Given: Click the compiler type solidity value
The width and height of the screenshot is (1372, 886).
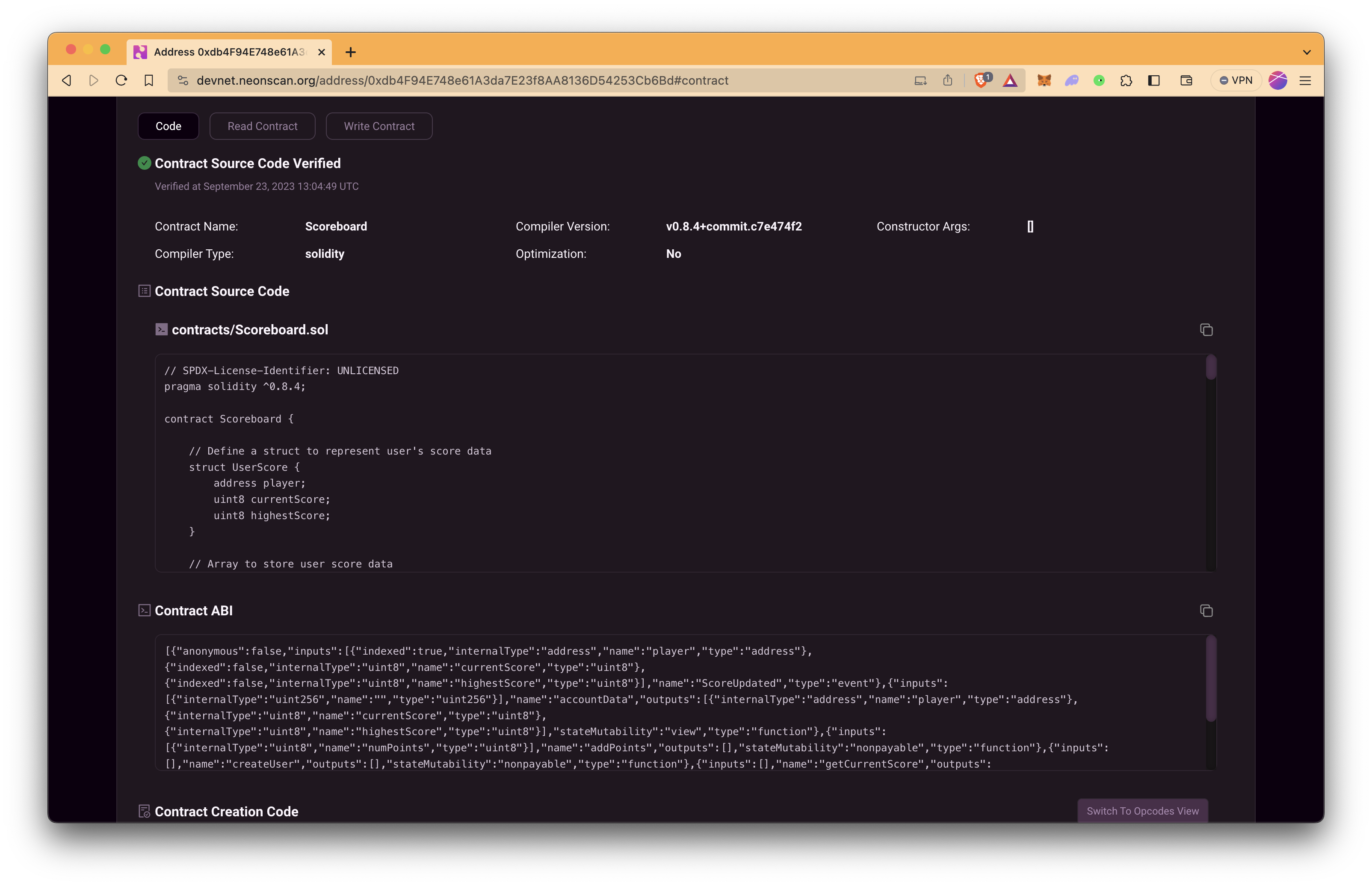Looking at the screenshot, I should [325, 254].
